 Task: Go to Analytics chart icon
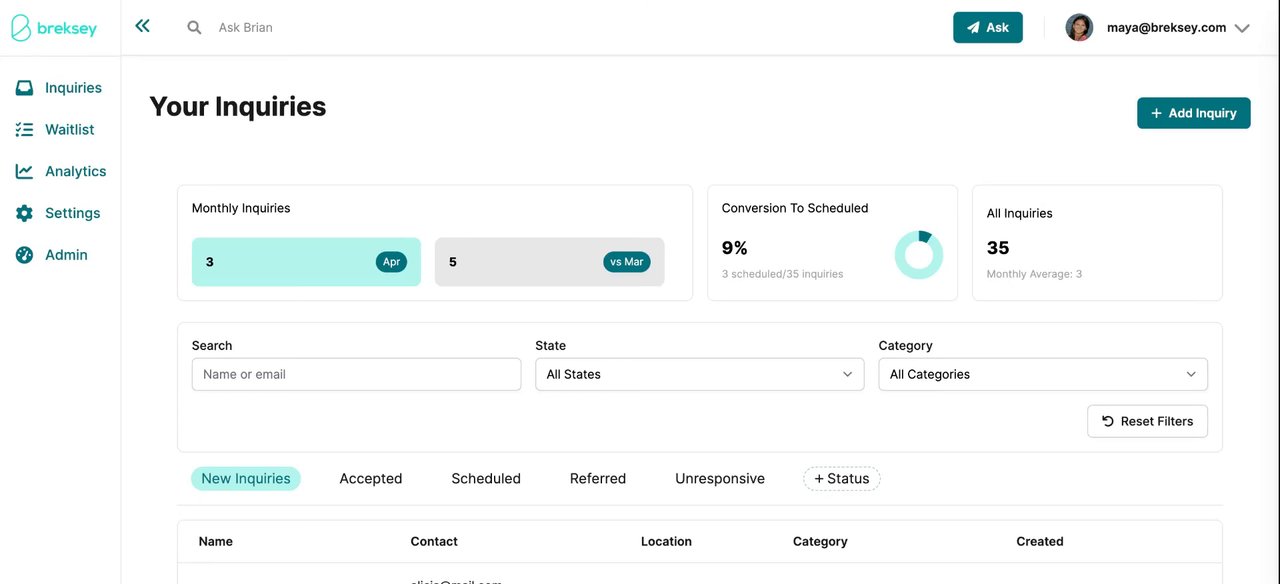coord(24,172)
